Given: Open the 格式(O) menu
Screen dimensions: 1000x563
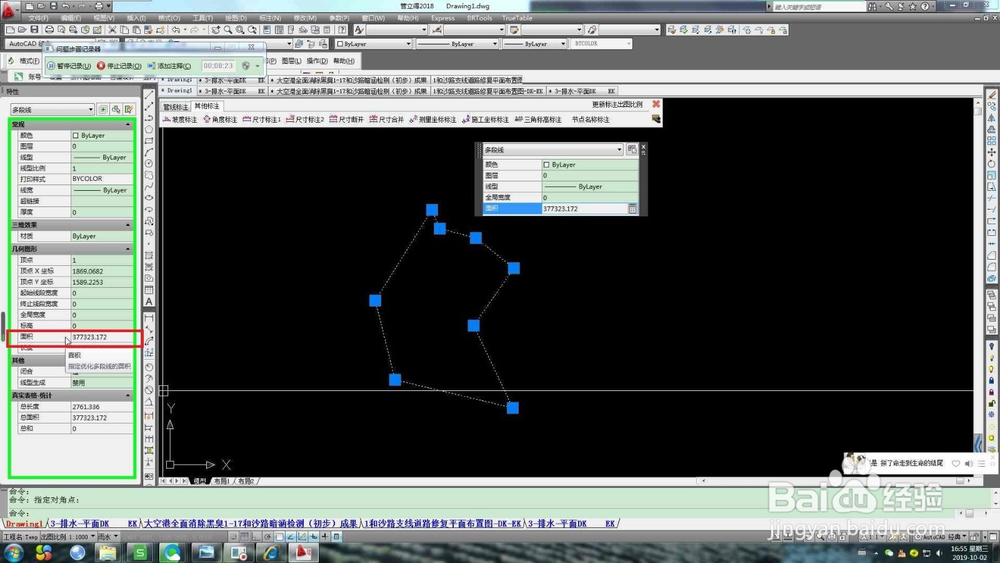Looking at the screenshot, I should (x=169, y=18).
